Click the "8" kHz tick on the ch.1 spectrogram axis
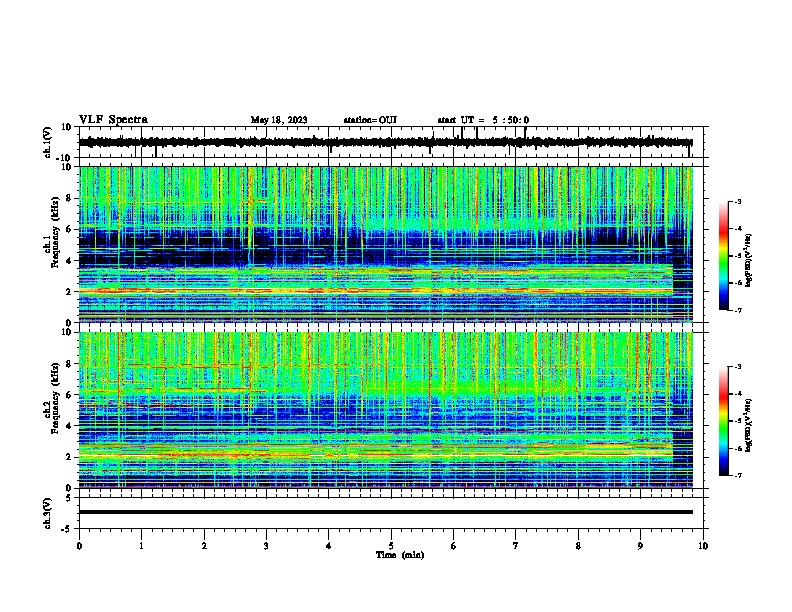792x612 pixels. (x=69, y=198)
